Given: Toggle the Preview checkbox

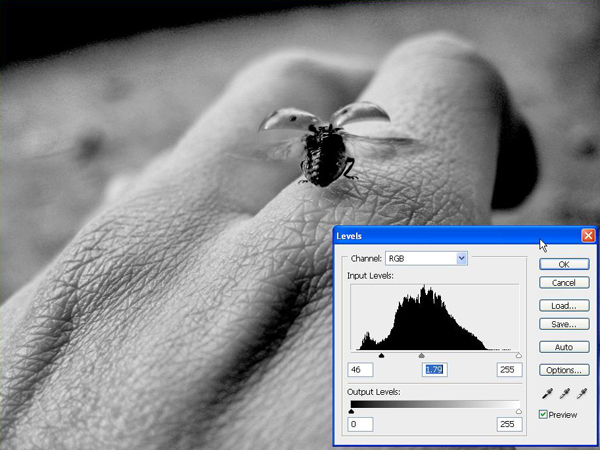Looking at the screenshot, I should click(543, 414).
